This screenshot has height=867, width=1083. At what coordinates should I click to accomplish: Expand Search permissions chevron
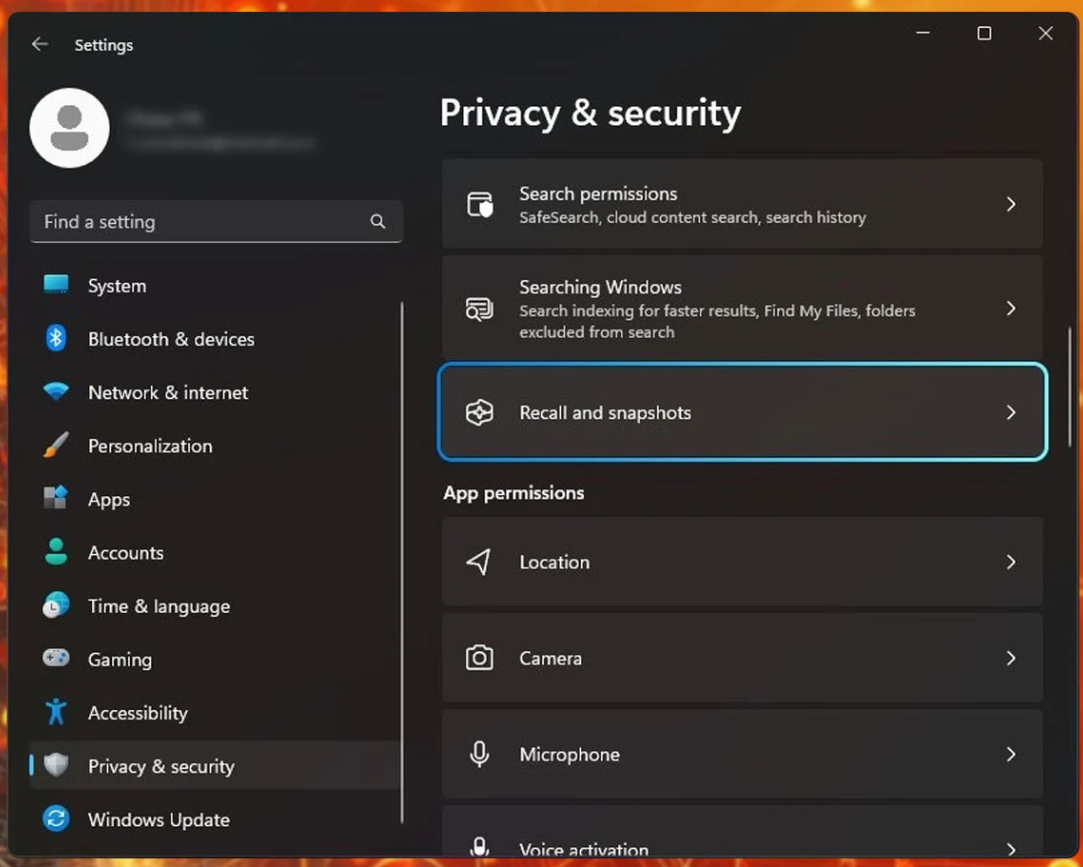pos(1010,204)
